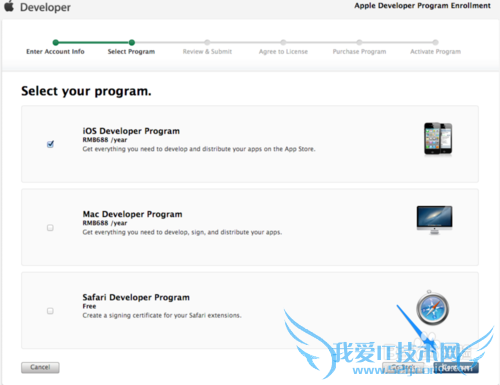Click the iOS program App Store description
Viewport: 500px width, 385px height.
199,149
